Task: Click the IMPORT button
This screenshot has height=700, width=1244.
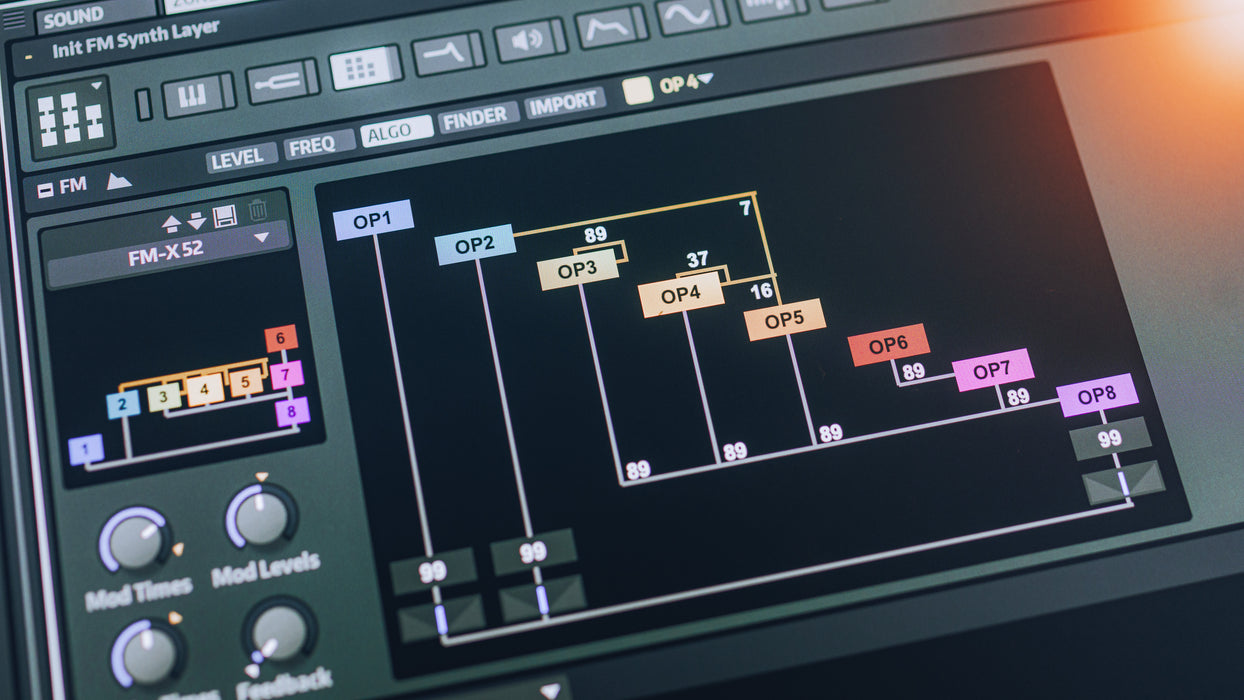Action: pos(565,104)
